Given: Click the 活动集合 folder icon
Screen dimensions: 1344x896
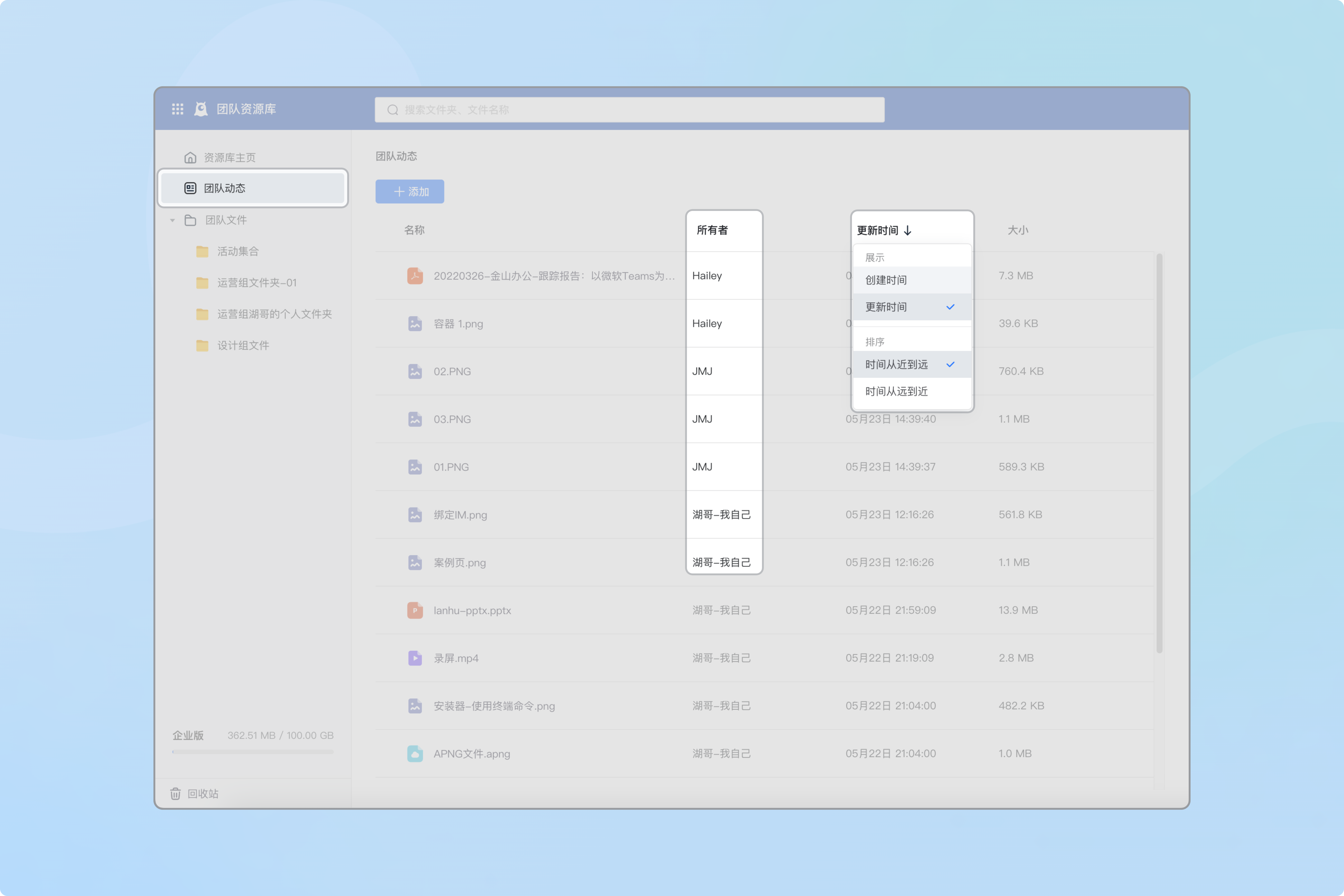Looking at the screenshot, I should (202, 251).
